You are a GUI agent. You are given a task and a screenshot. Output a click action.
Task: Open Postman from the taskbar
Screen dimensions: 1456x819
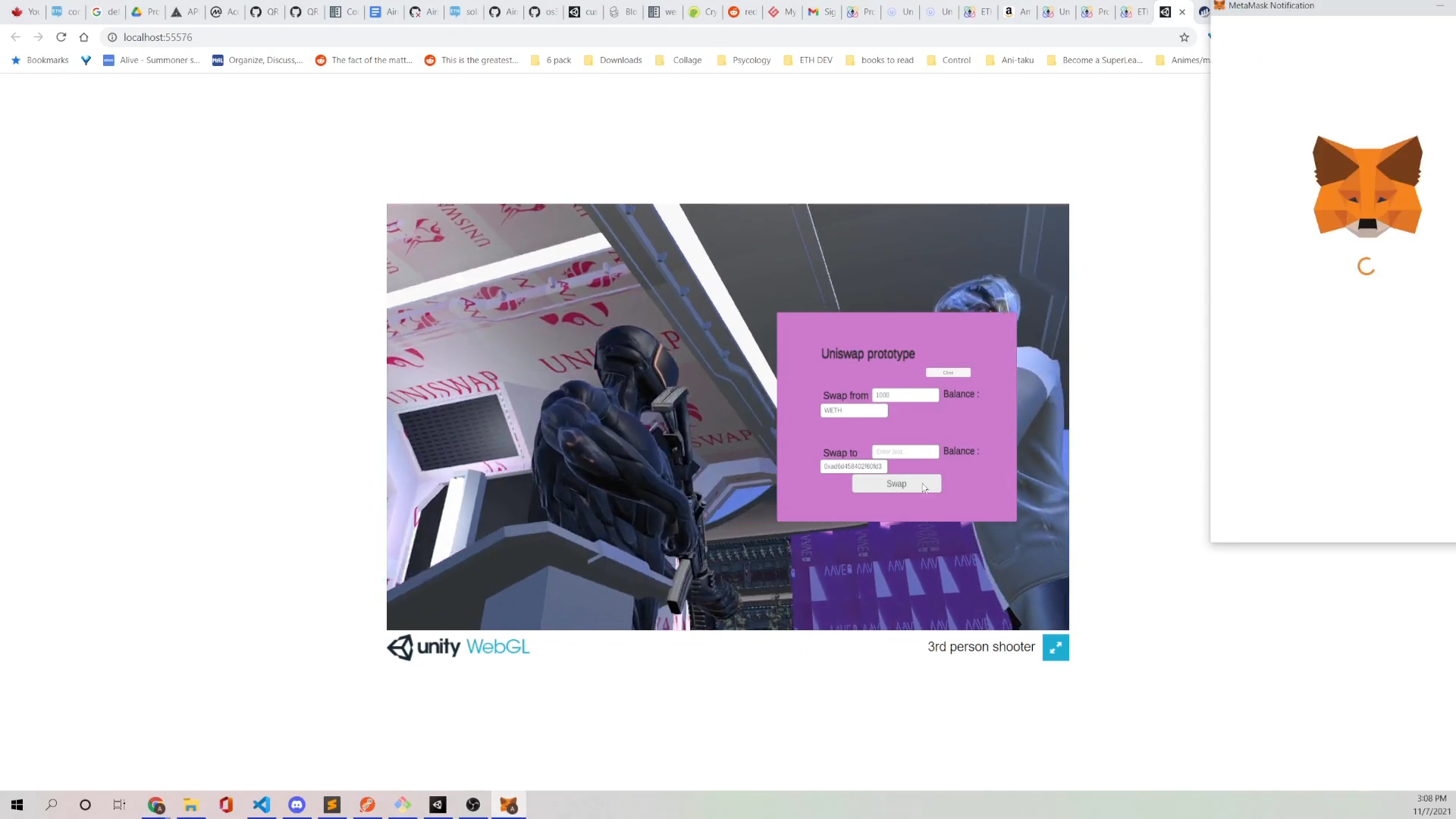tap(367, 805)
